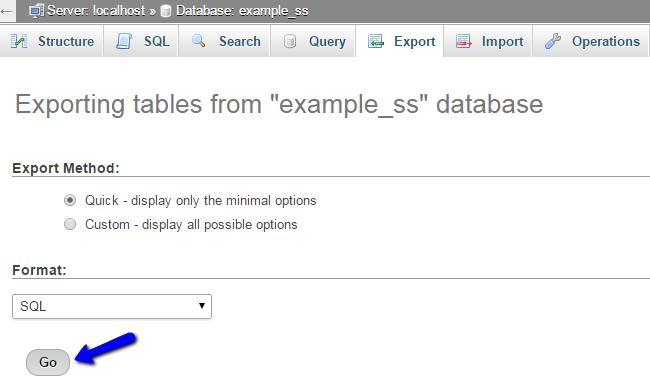650x382 pixels.
Task: Click the Structure tab icon
Action: 19,41
